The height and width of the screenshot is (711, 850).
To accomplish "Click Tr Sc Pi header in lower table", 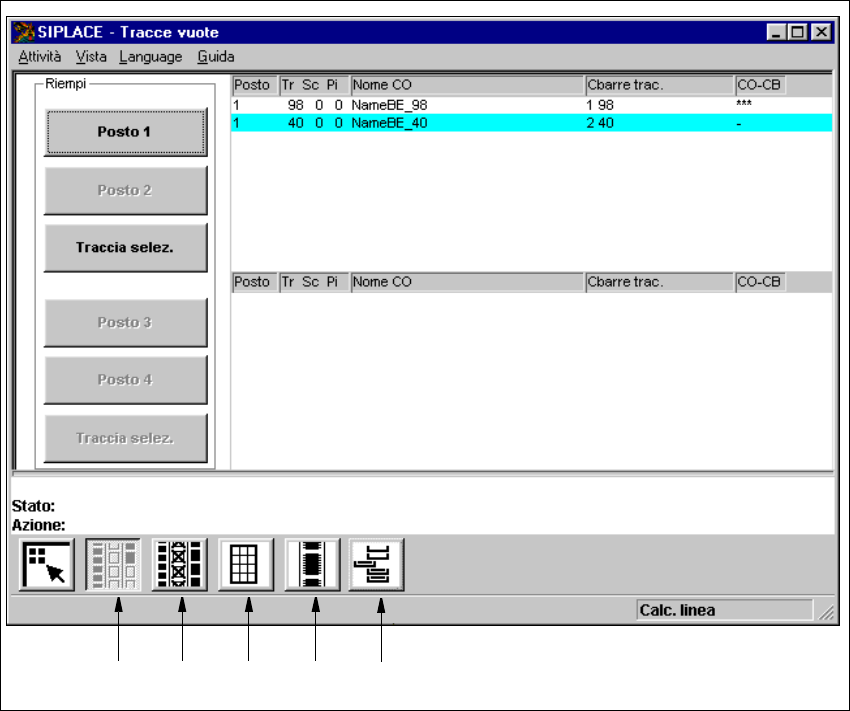I will (314, 282).
